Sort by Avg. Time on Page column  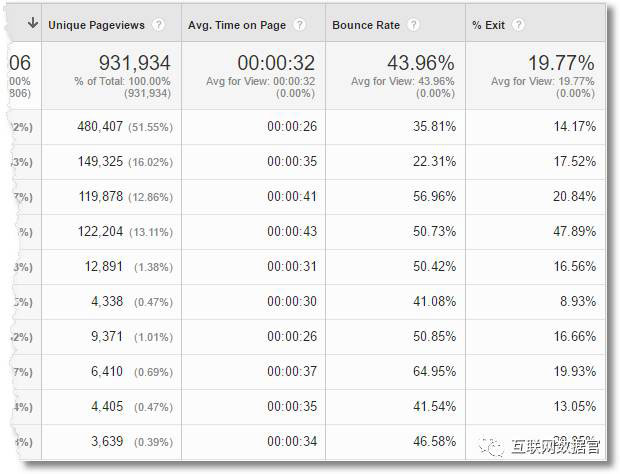[x=236, y=24]
